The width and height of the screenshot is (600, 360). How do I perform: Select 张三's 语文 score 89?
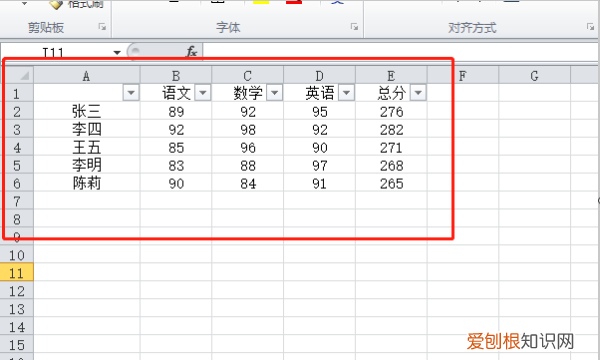click(176, 111)
